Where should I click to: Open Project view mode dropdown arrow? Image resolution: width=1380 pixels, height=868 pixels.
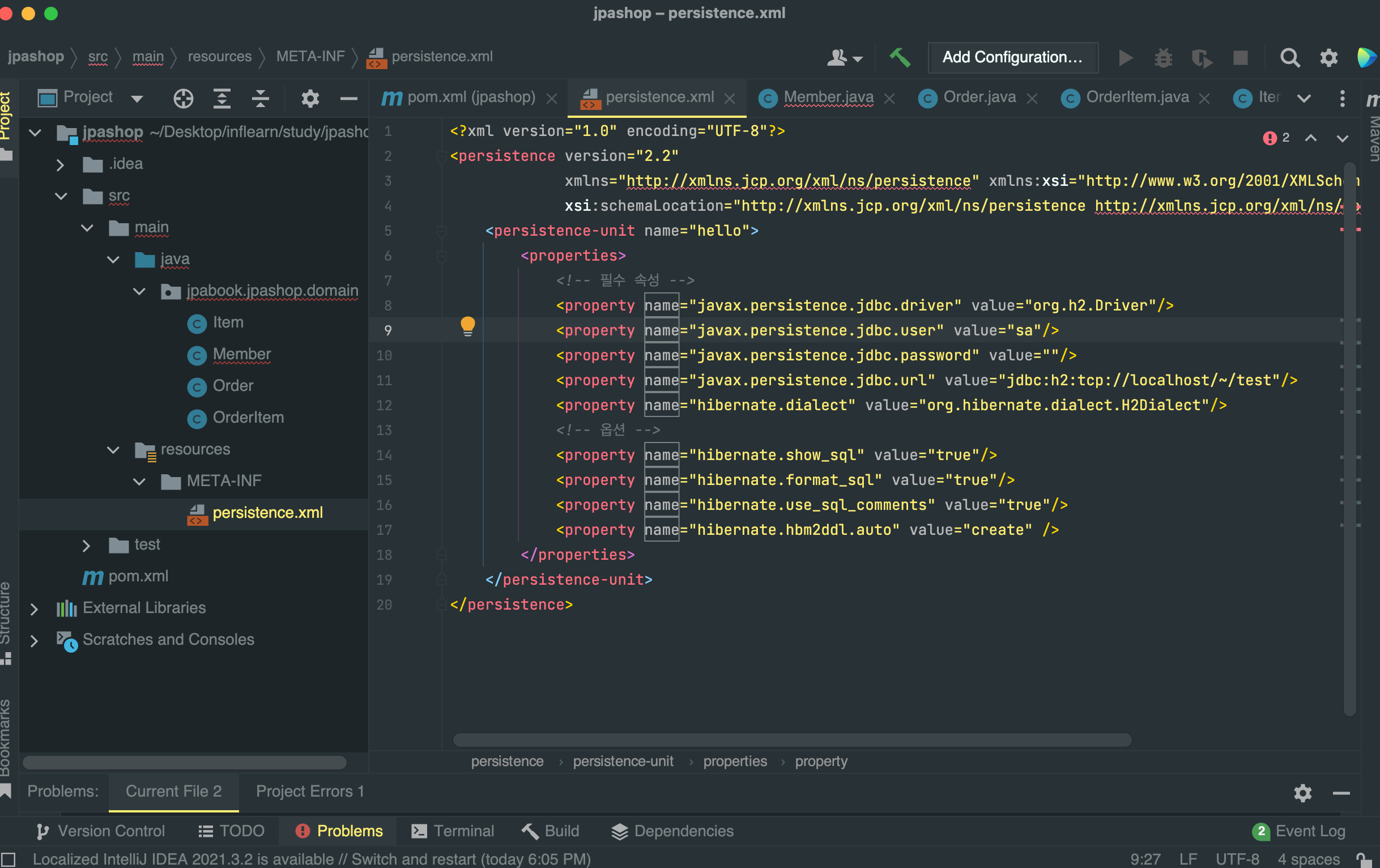point(137,99)
